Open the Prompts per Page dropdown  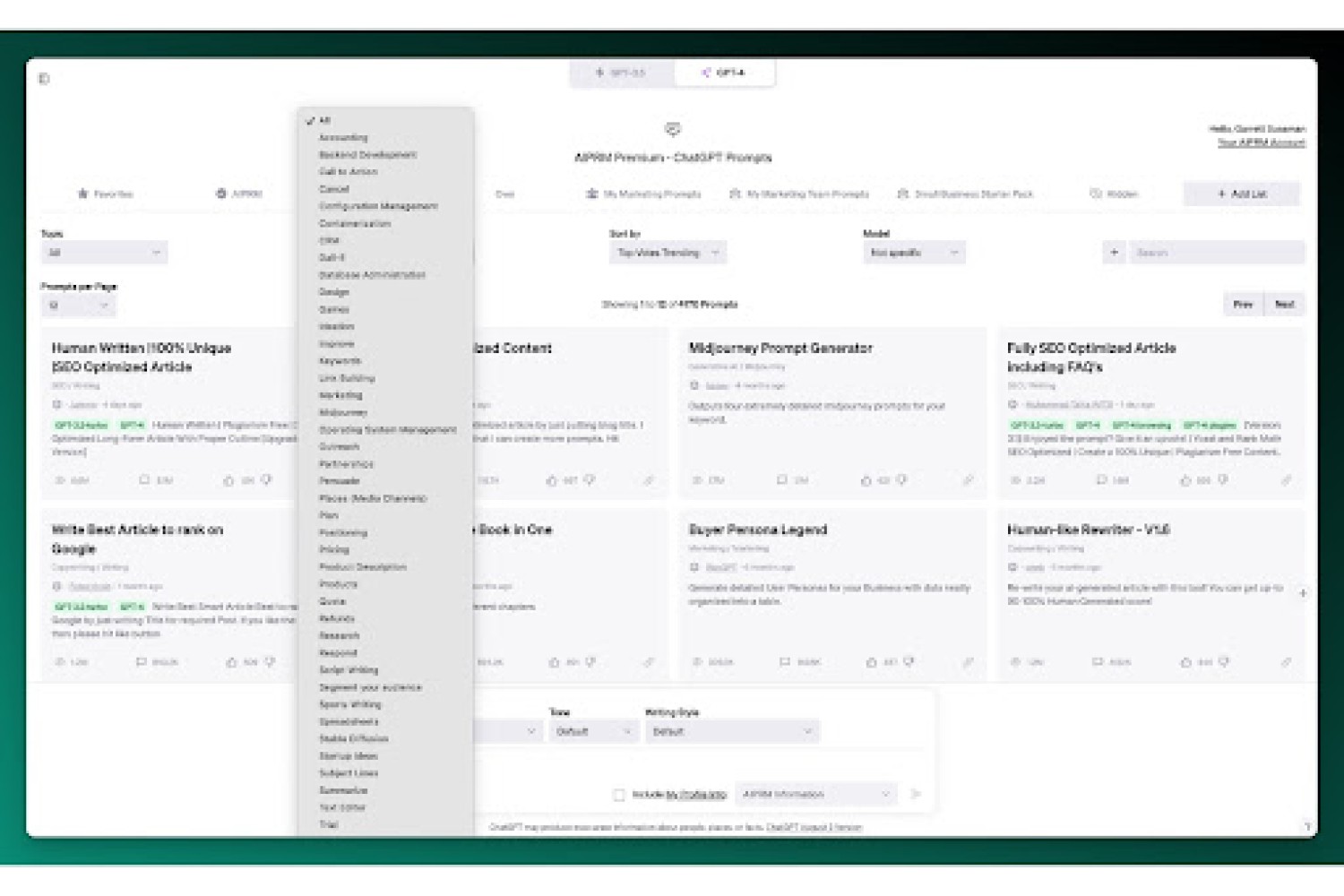[79, 306]
